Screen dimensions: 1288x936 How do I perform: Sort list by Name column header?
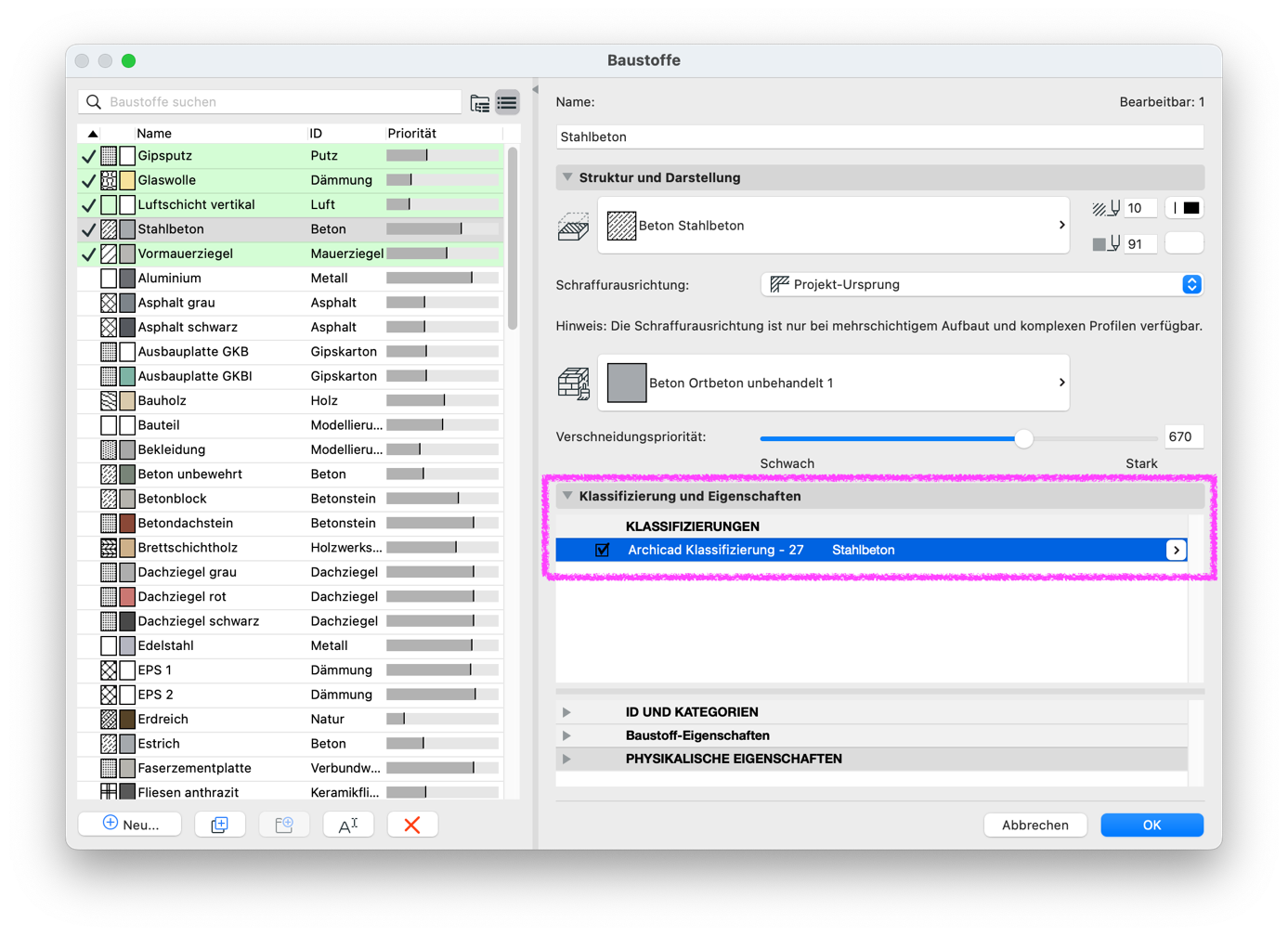click(154, 134)
